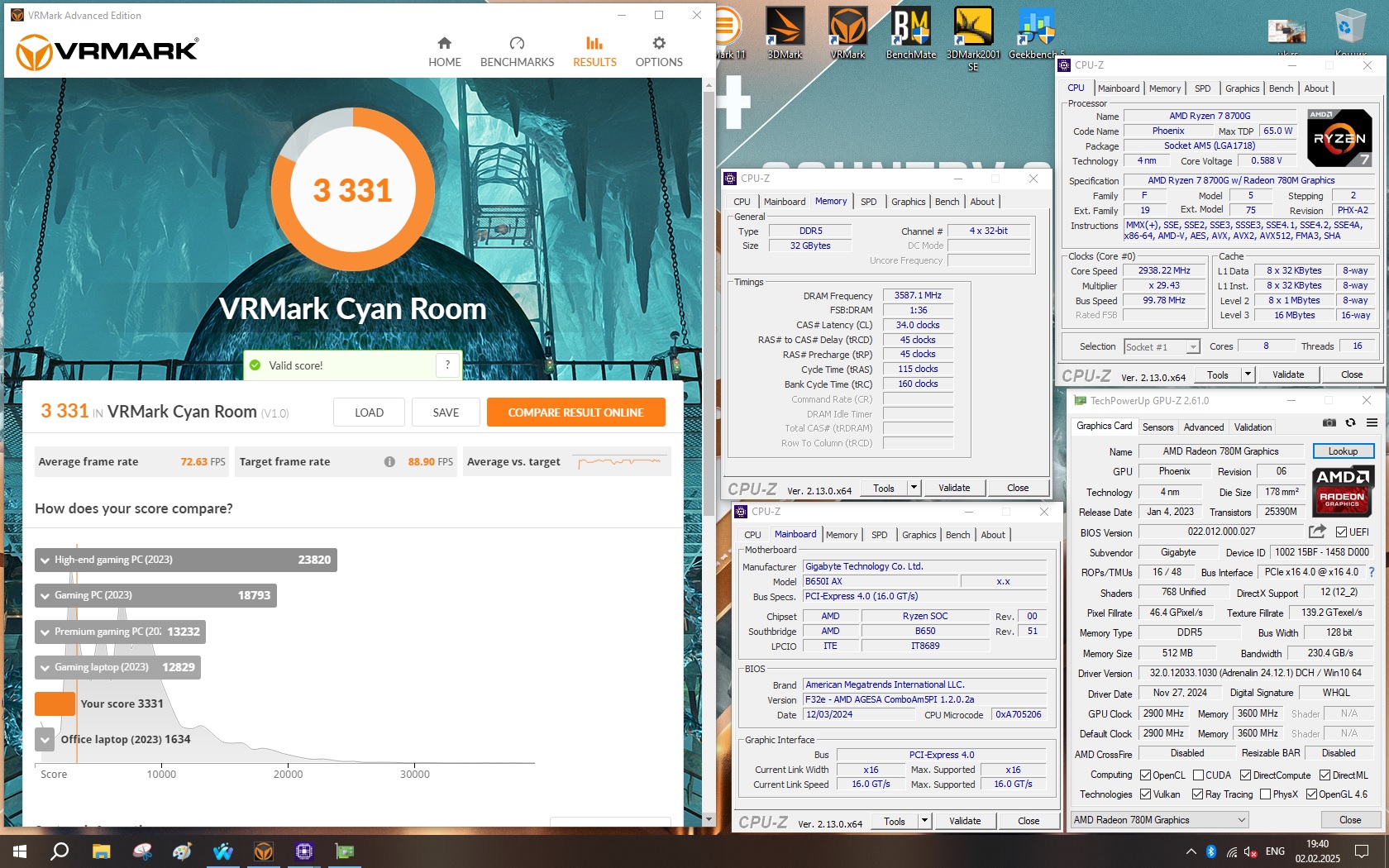Viewport: 1389px width, 868px height.
Task: Toggle OpenCL checkbox in GPU-Z
Action: (x=1145, y=775)
